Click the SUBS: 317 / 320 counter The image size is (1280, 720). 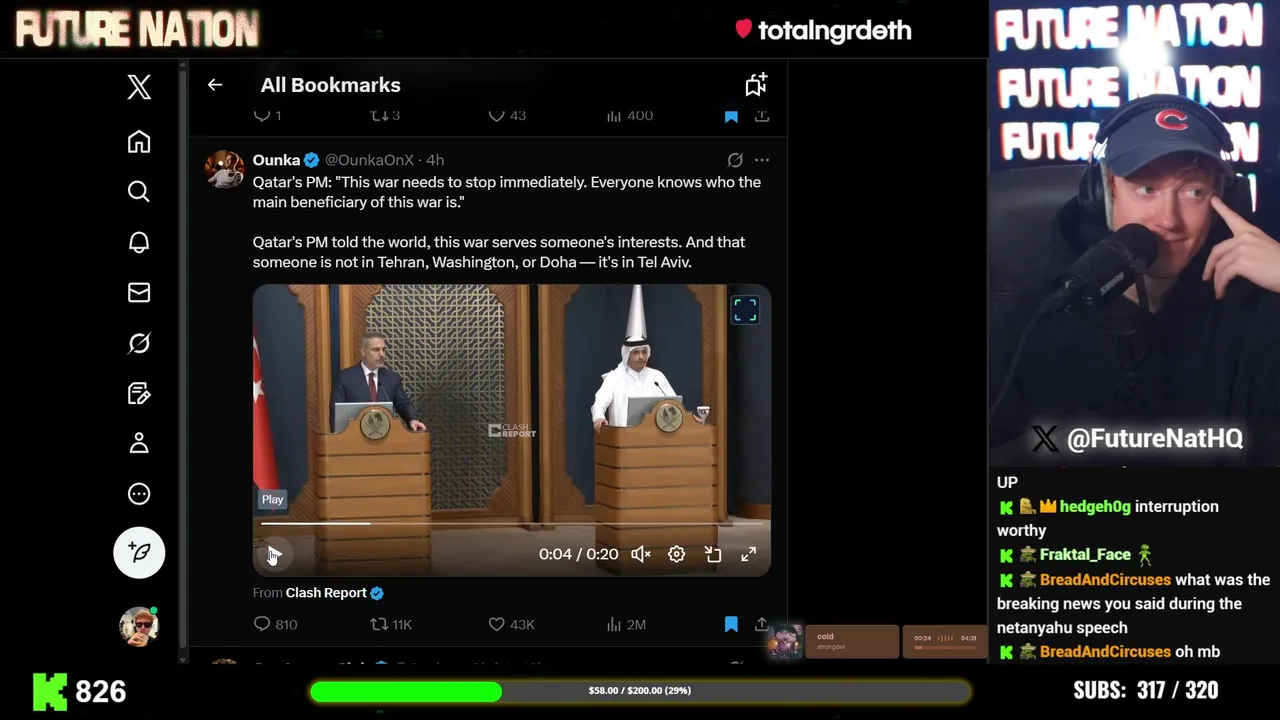pyautogui.click(x=1146, y=691)
